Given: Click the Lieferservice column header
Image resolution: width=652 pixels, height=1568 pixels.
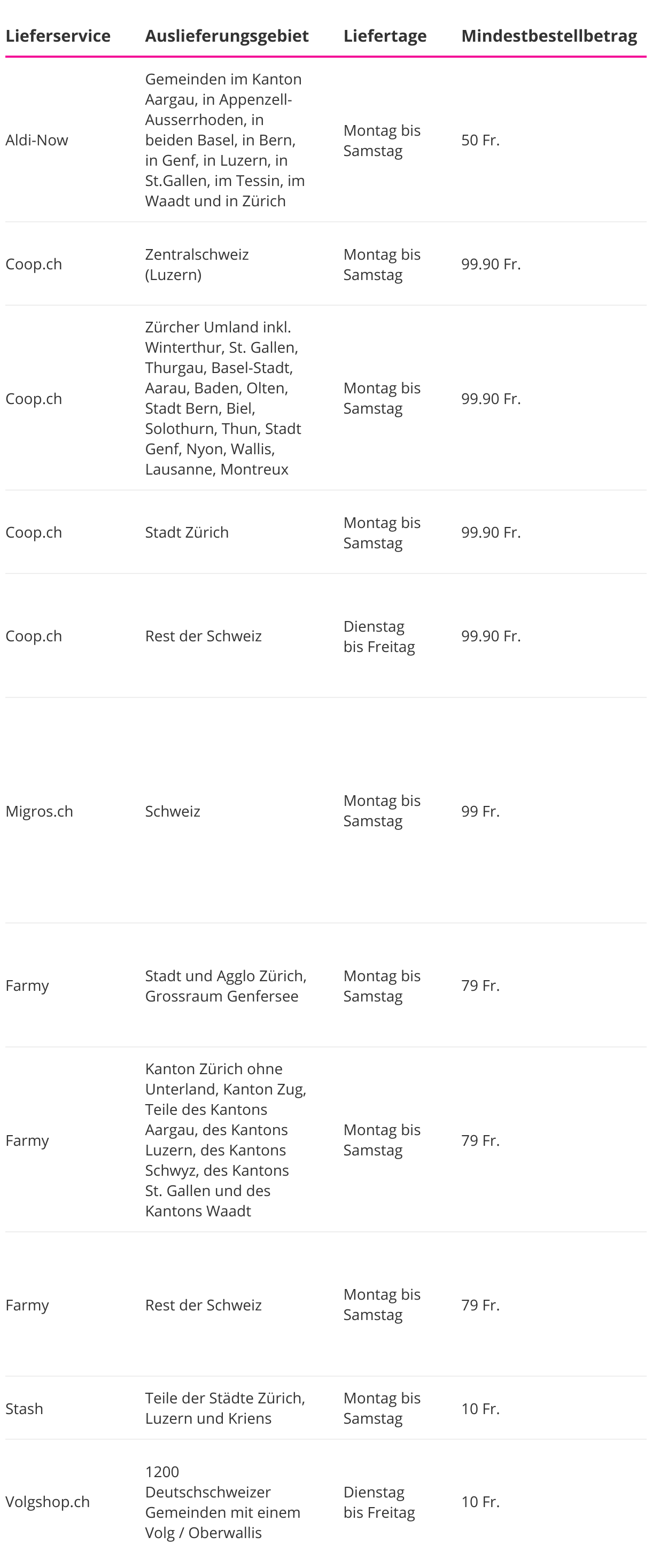Looking at the screenshot, I should (58, 36).
